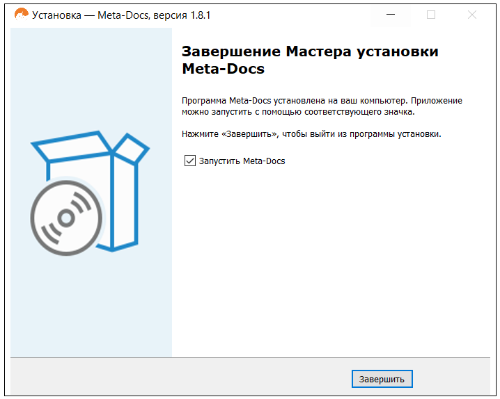This screenshot has width=500, height=399.
Task: Click the greyed-out maximize window button
Action: coord(431,15)
